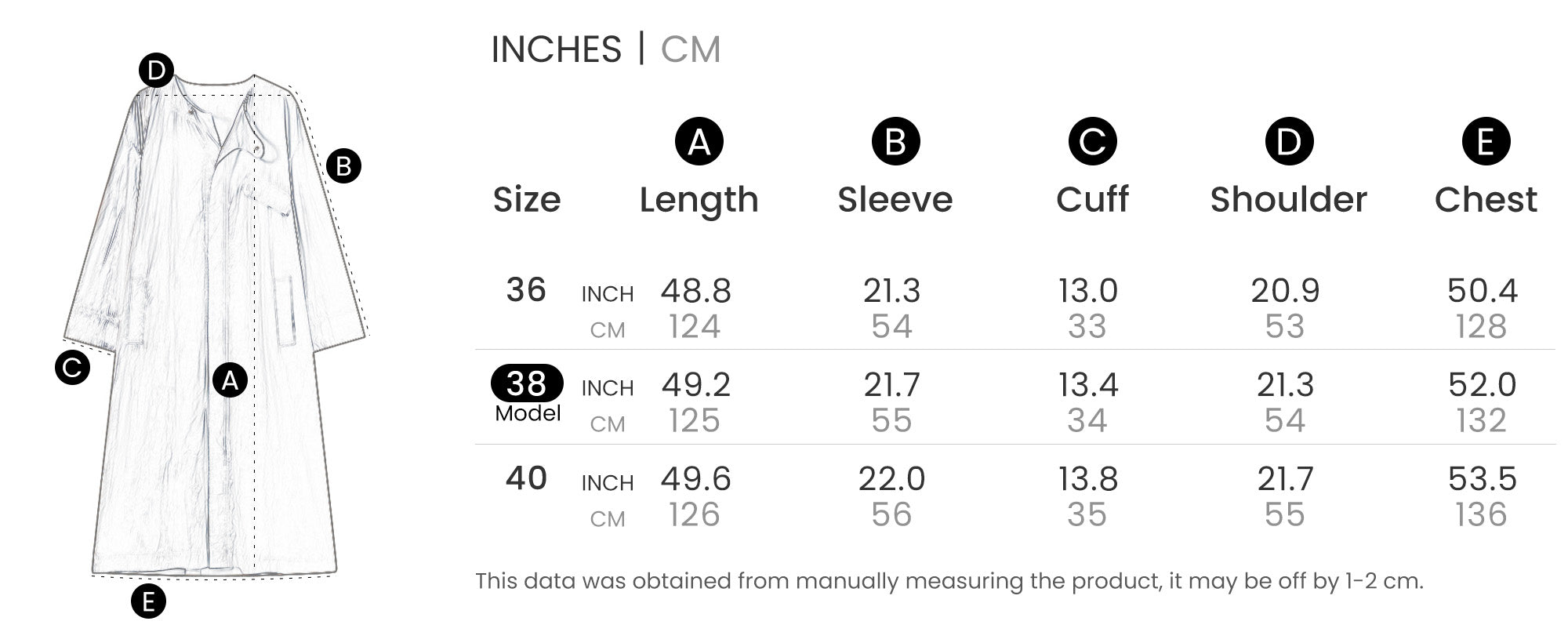Switch to the INCHES unit tab

[556, 50]
